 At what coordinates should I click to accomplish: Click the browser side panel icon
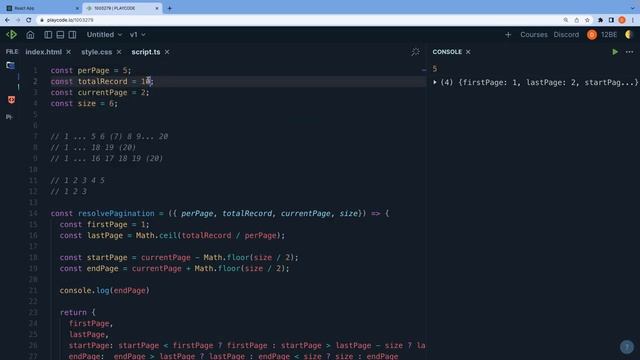tap(611, 20)
